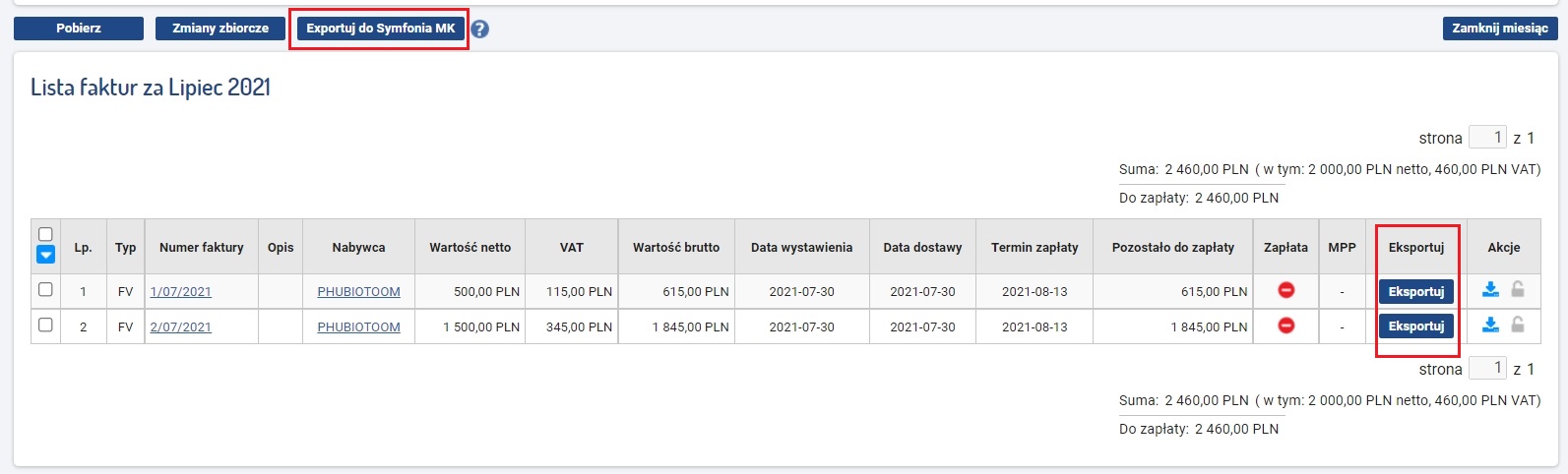Download invoice 2/07/2021 via download icon

1490,325
